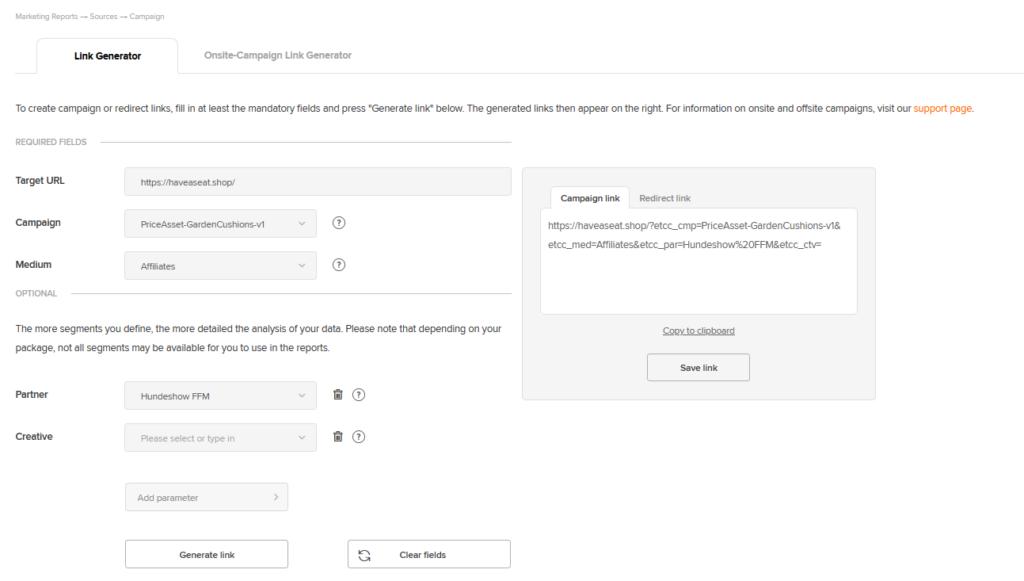The image size is (1024, 581).
Task: Open help icon for Partner field
Action: tap(359, 394)
